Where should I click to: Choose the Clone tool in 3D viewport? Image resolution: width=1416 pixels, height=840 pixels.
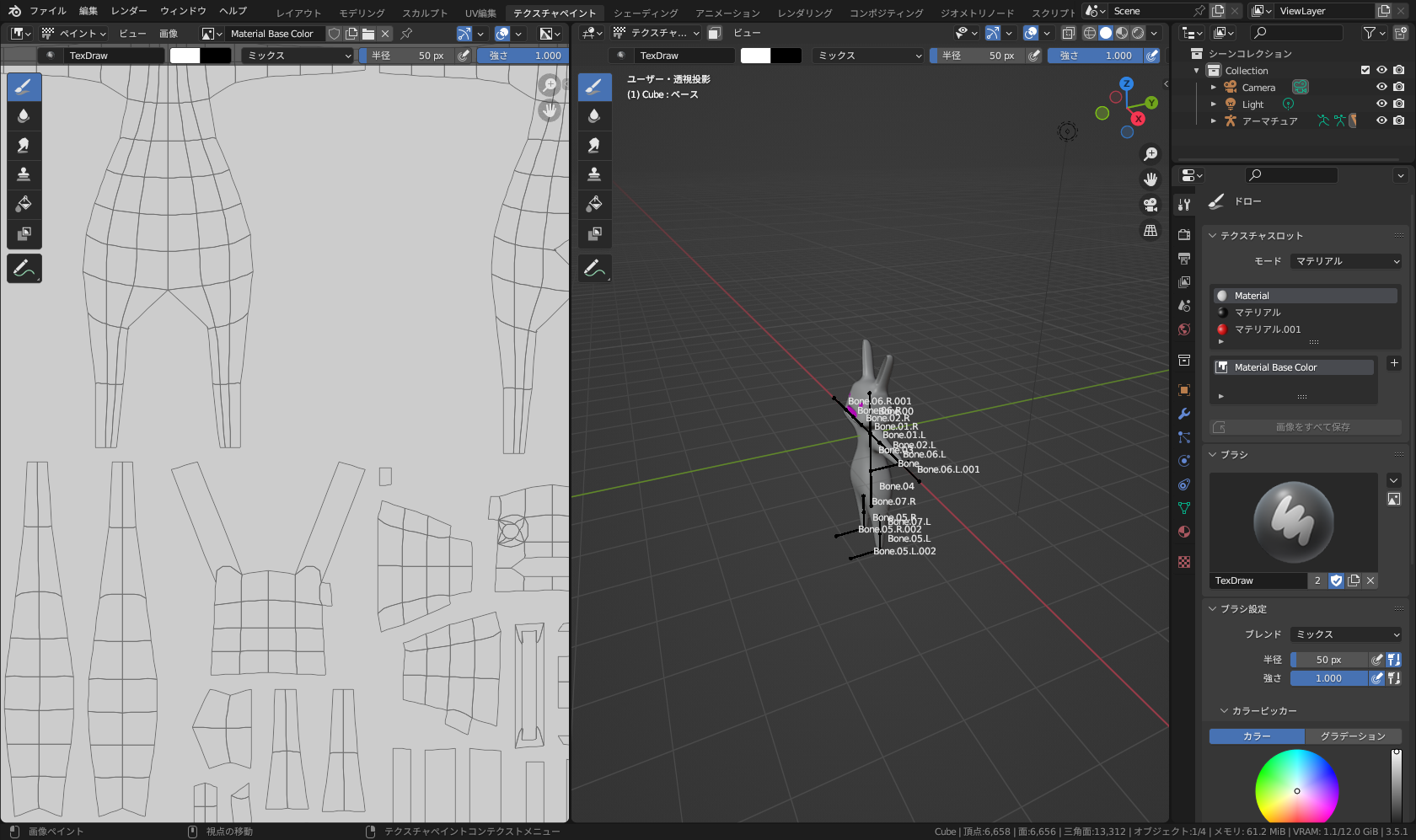[x=594, y=174]
